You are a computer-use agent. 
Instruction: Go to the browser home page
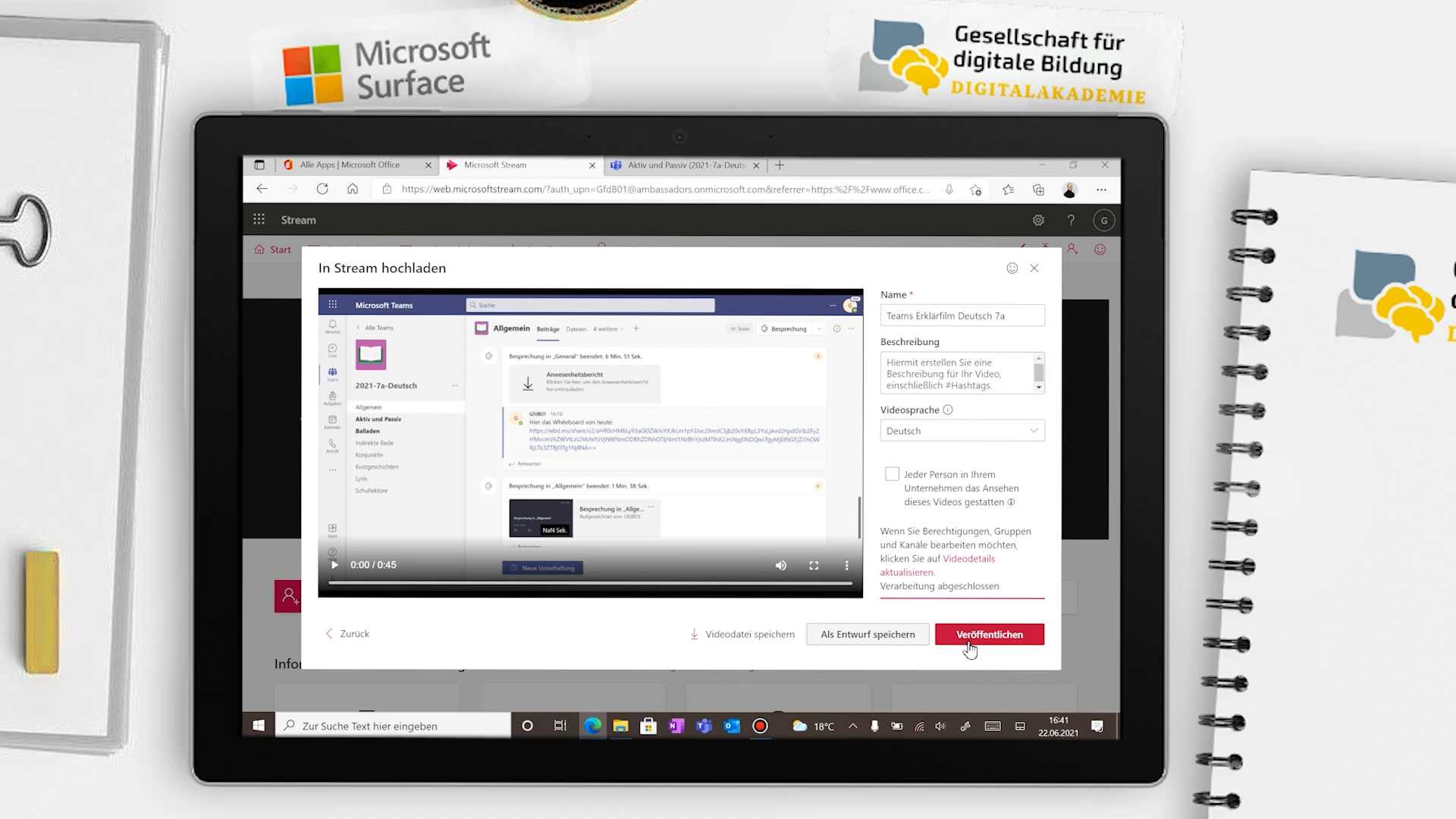353,190
